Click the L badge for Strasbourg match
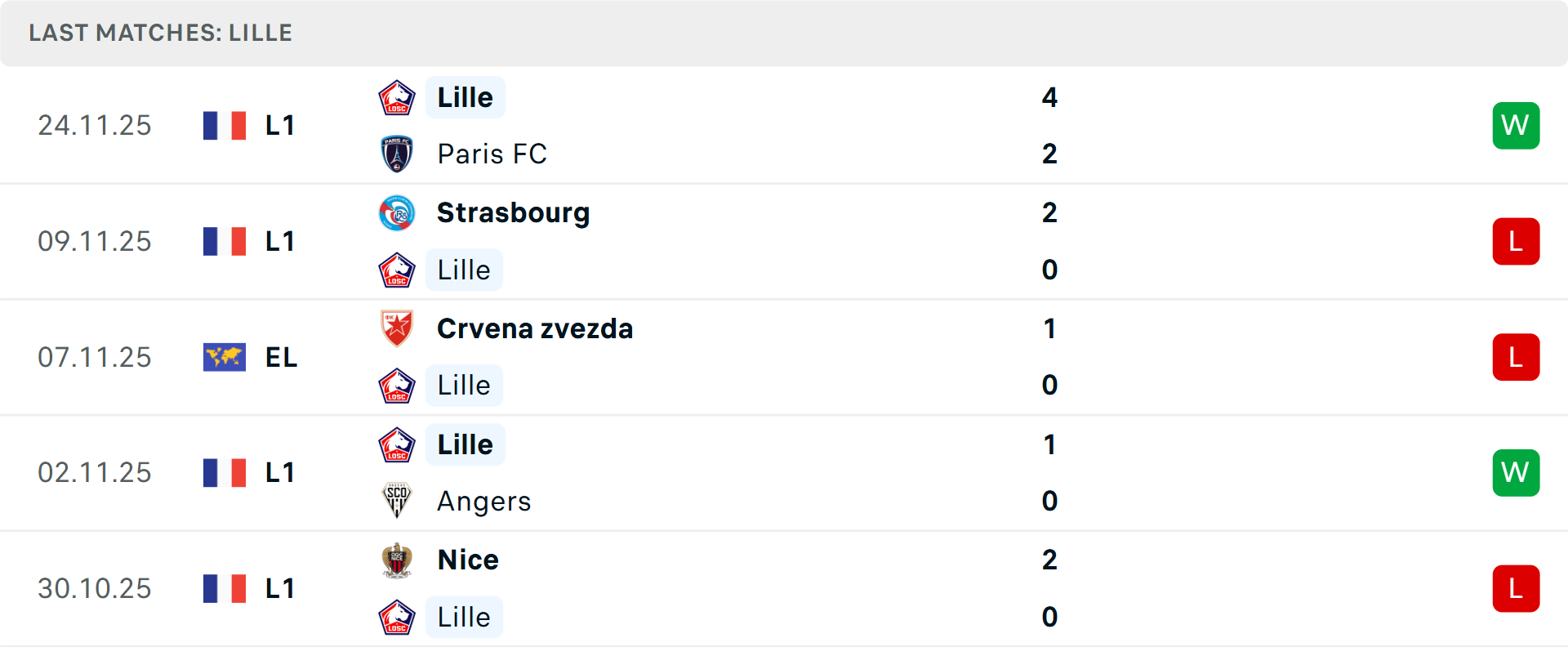This screenshot has height=647, width=1568. (x=1516, y=242)
